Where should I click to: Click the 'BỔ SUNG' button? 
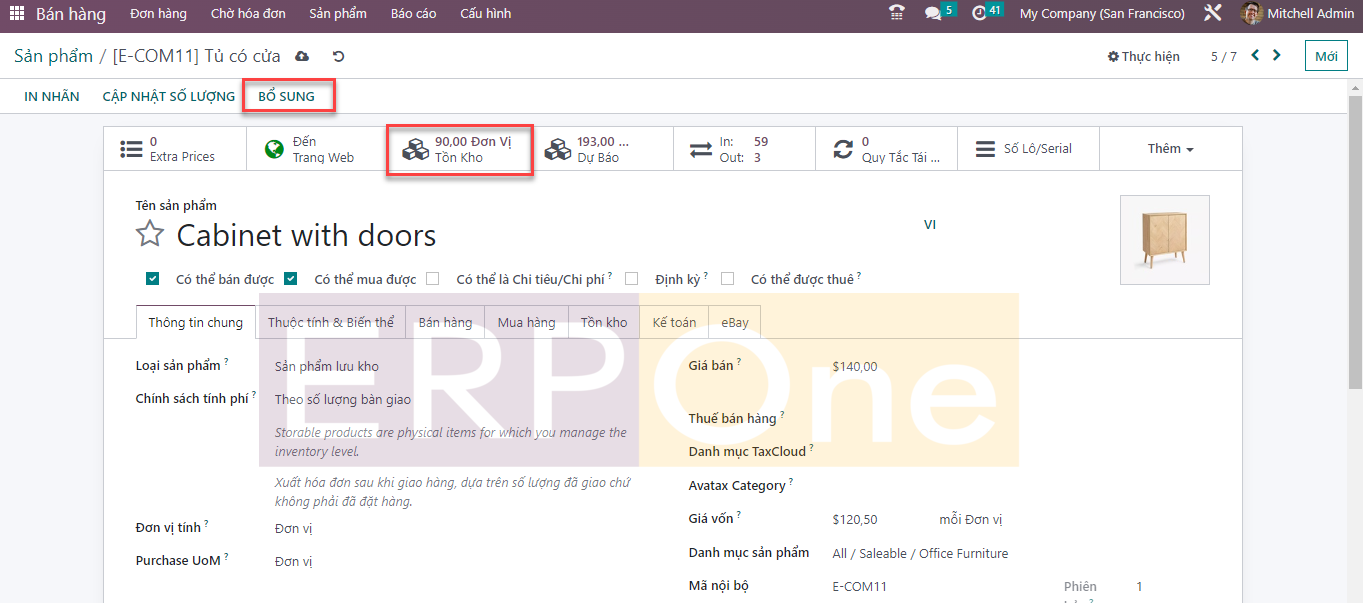point(286,97)
